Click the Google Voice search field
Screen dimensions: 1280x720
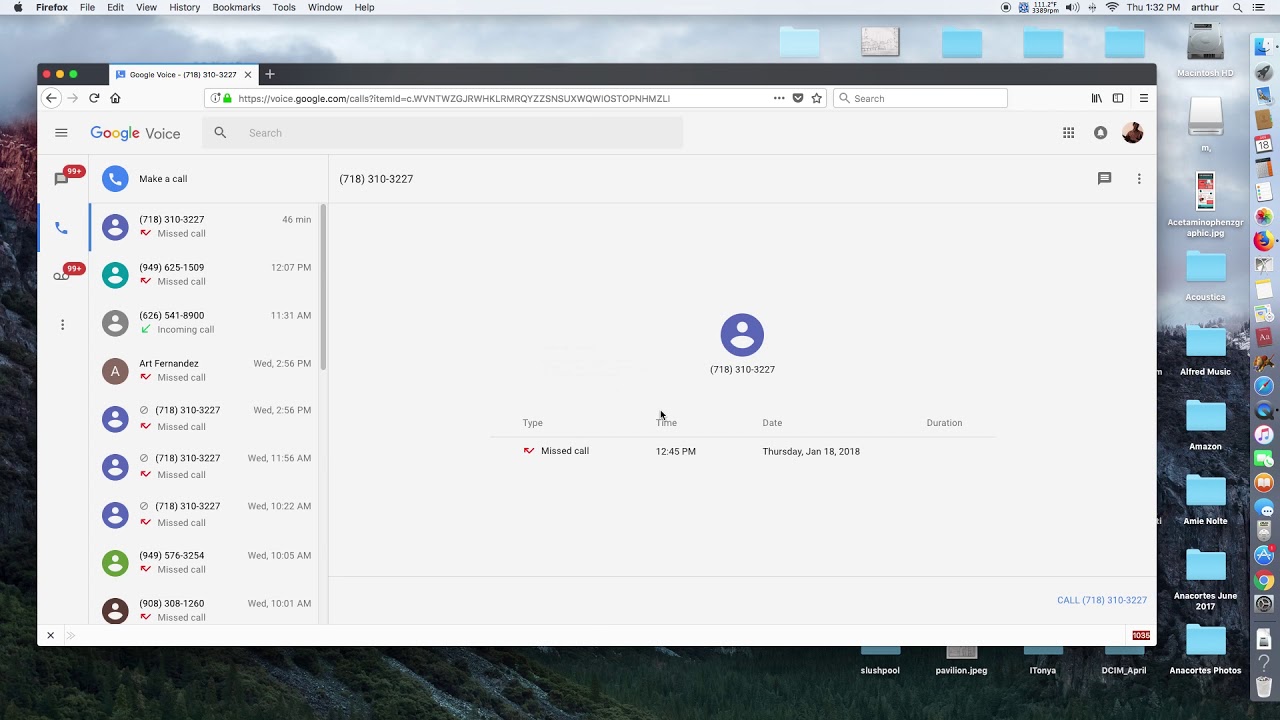pyautogui.click(x=442, y=133)
